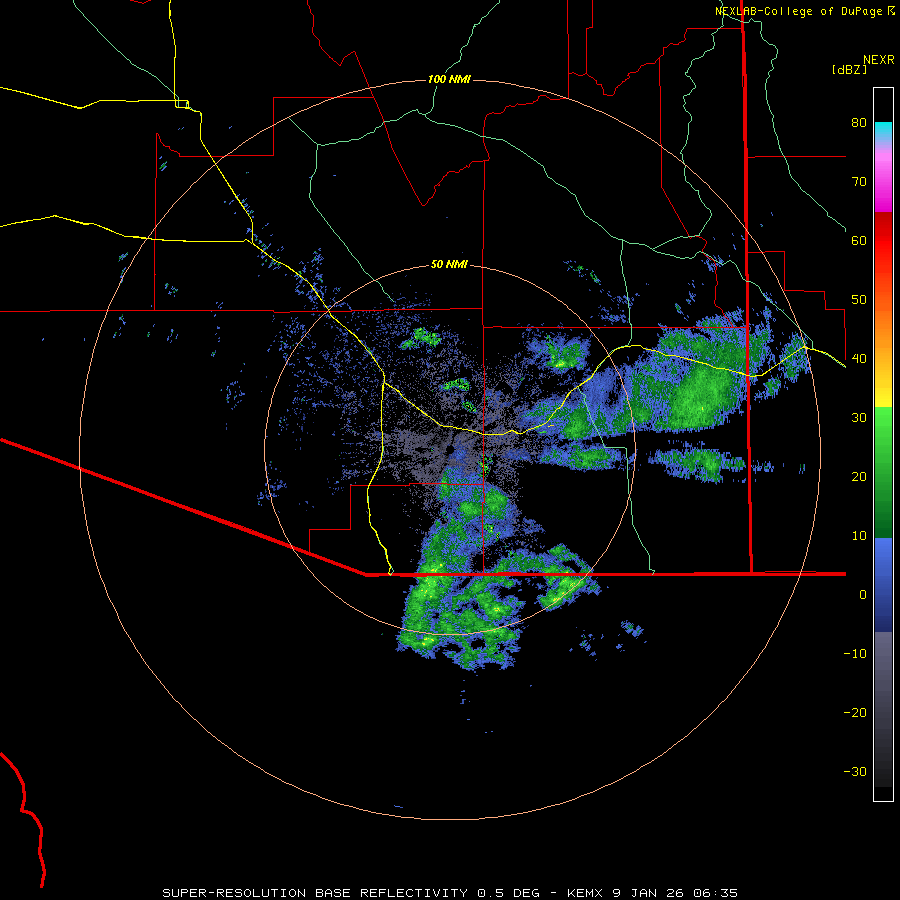
Task: Click the 20 dBZ scale value
Action: pos(859,476)
